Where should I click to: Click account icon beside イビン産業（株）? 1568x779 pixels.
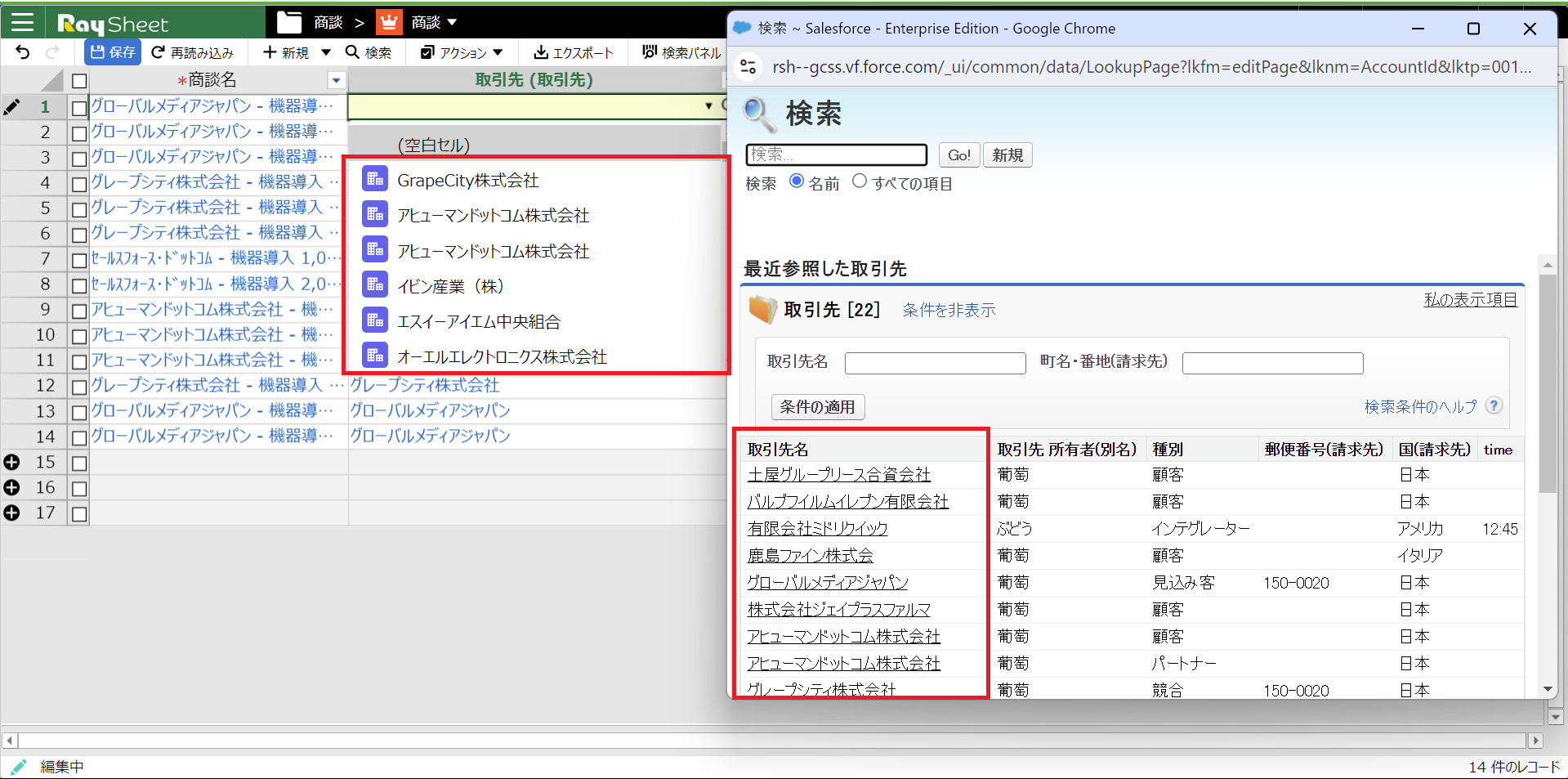pyautogui.click(x=375, y=285)
